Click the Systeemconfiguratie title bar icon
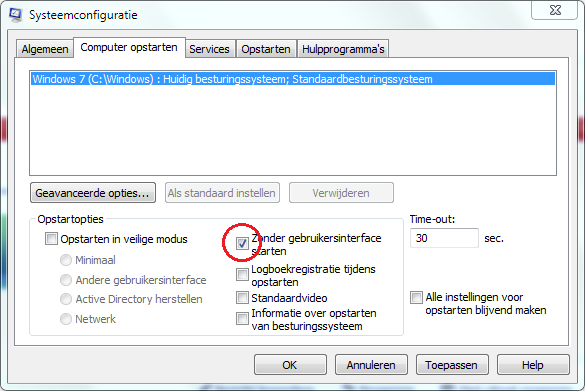The height and width of the screenshot is (391, 585). pyautogui.click(x=16, y=15)
